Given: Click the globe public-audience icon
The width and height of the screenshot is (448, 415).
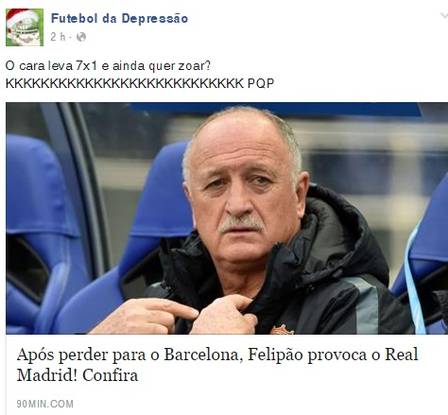Looking at the screenshot, I should [81, 37].
